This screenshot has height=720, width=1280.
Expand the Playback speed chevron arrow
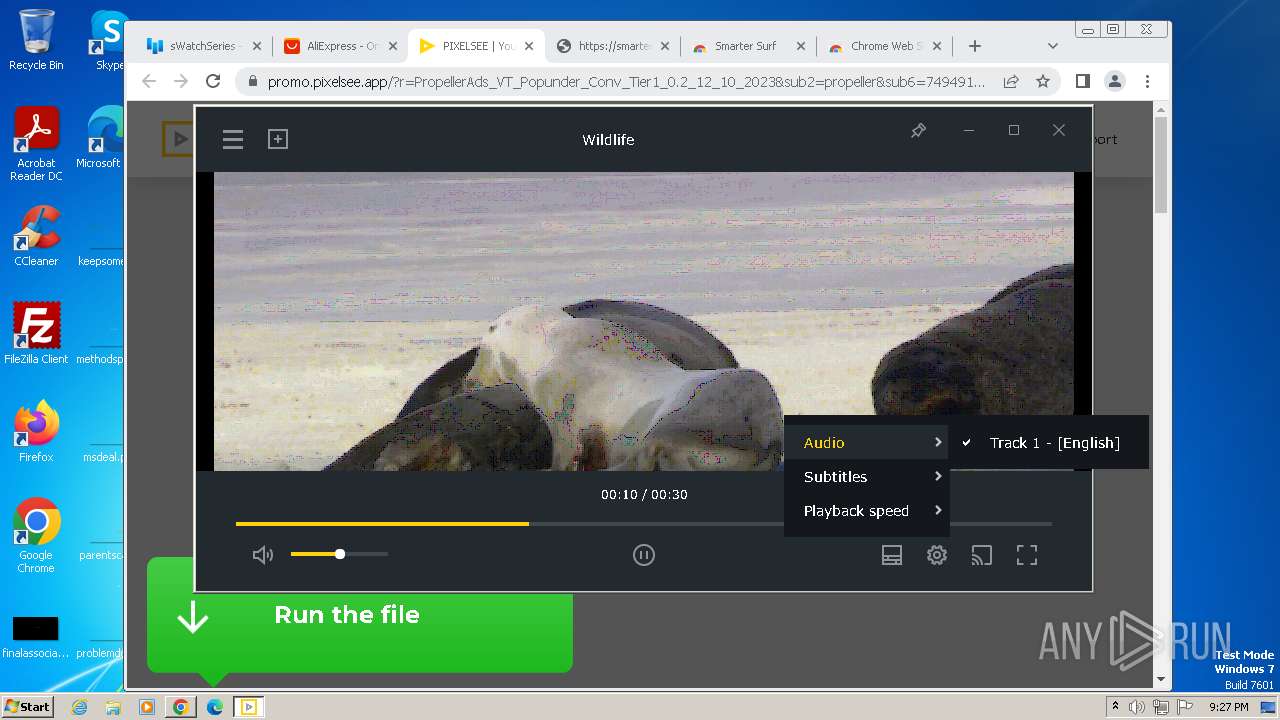[938, 510]
